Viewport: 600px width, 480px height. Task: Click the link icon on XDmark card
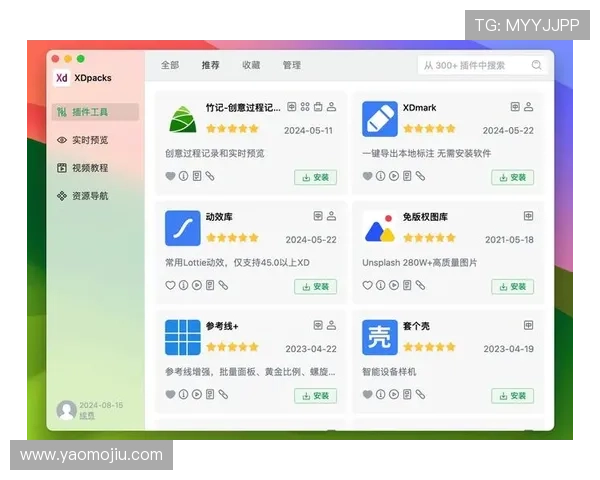(420, 176)
